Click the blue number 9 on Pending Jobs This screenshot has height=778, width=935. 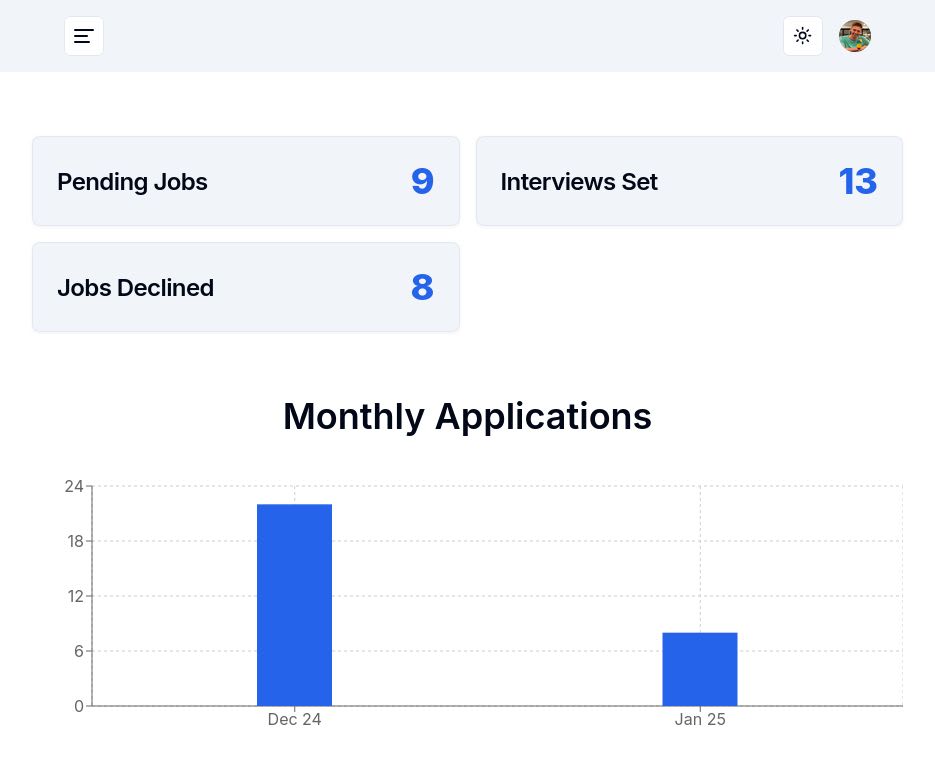pos(422,181)
